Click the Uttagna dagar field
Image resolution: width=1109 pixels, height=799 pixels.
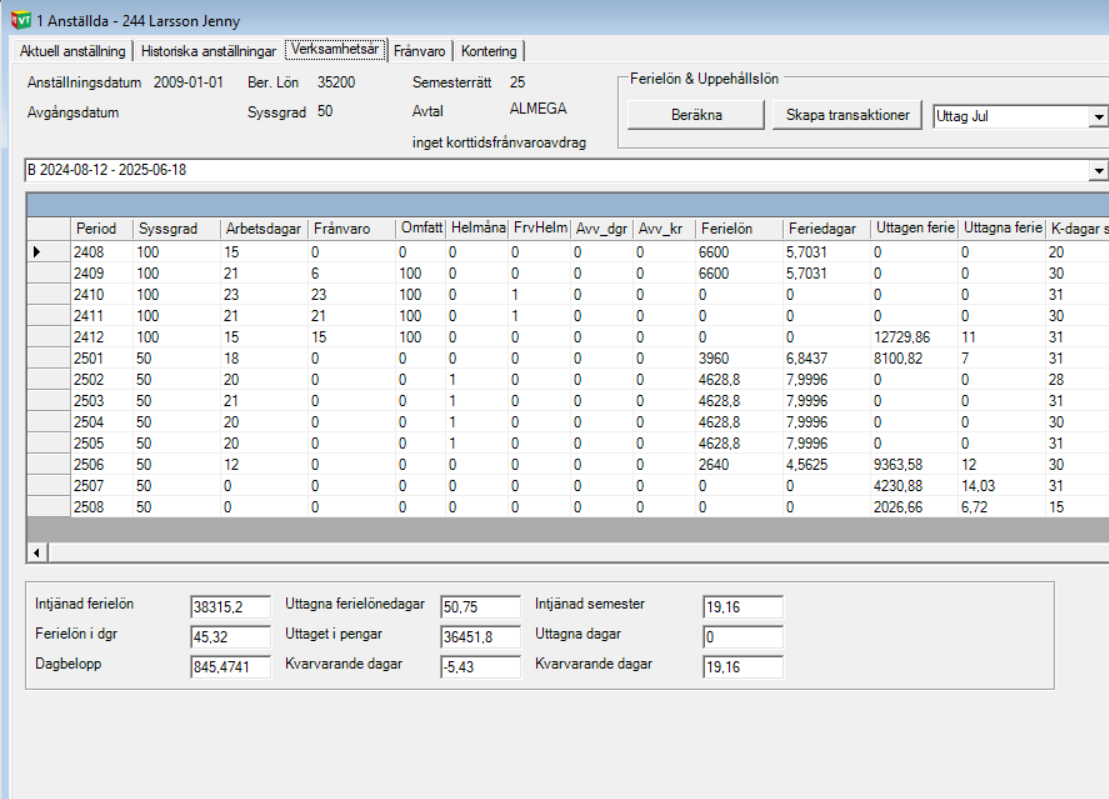point(743,636)
